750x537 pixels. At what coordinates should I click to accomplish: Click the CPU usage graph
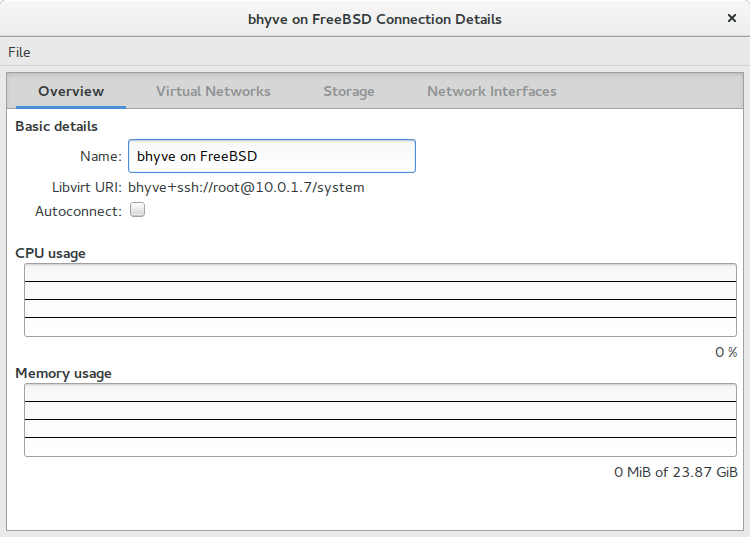click(x=380, y=300)
